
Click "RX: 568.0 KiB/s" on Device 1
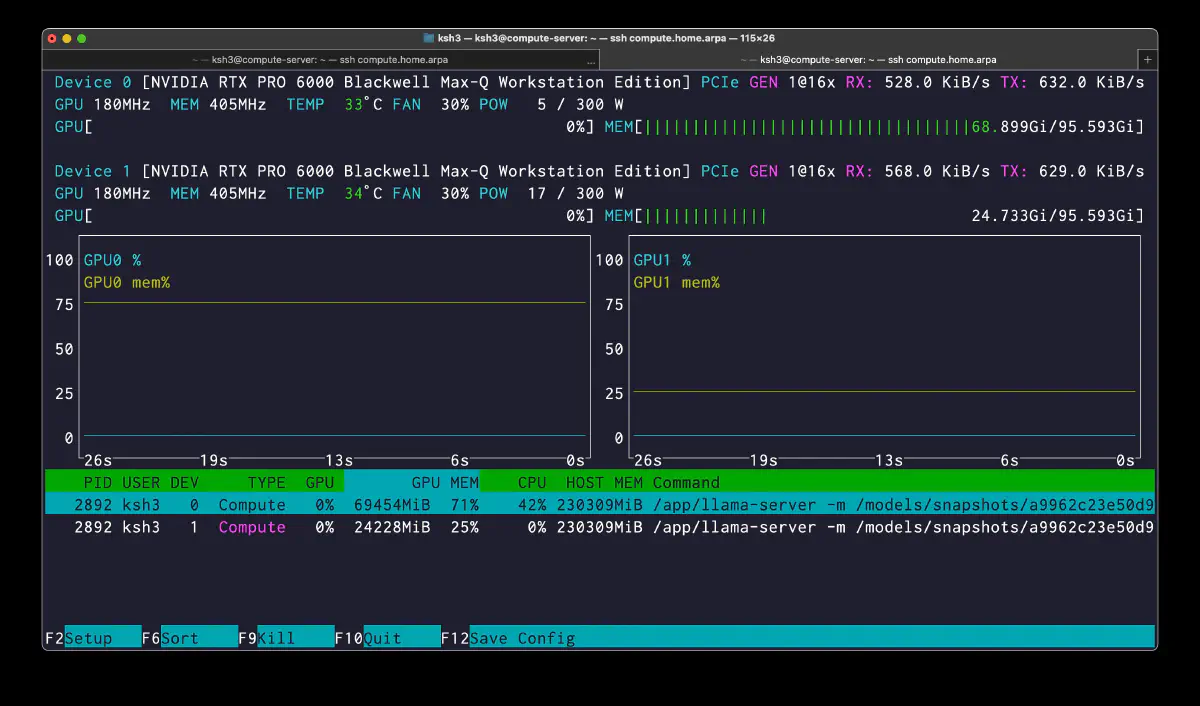(917, 171)
